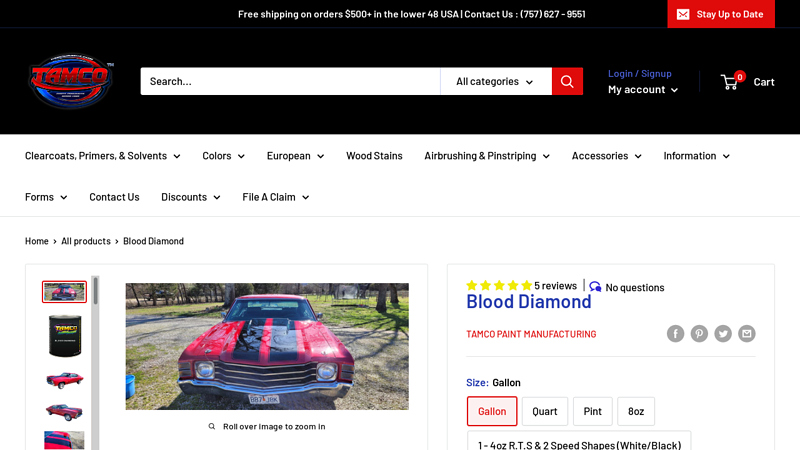The height and width of the screenshot is (450, 800).
Task: Click the Tamco logo
Action: (x=70, y=81)
